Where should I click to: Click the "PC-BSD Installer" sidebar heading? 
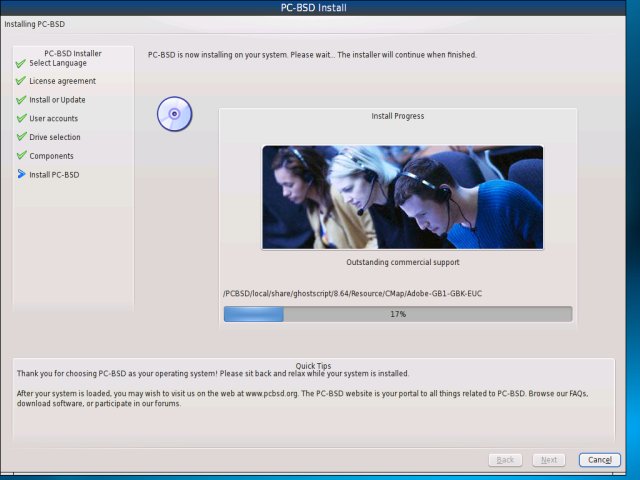coord(73,53)
